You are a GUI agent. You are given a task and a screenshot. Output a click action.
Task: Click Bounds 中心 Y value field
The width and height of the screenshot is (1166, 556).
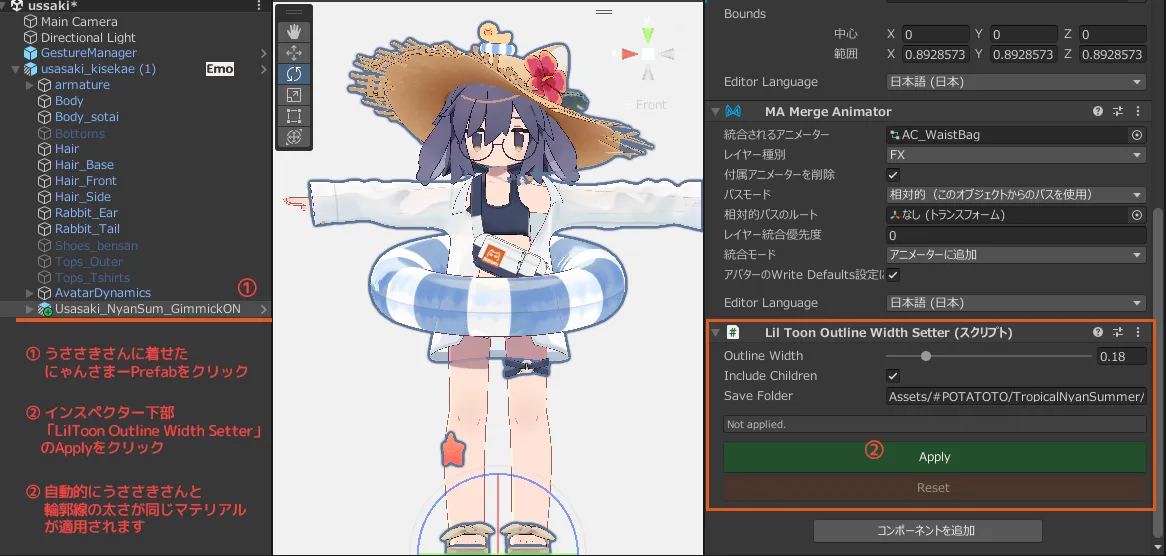[x=1023, y=34]
